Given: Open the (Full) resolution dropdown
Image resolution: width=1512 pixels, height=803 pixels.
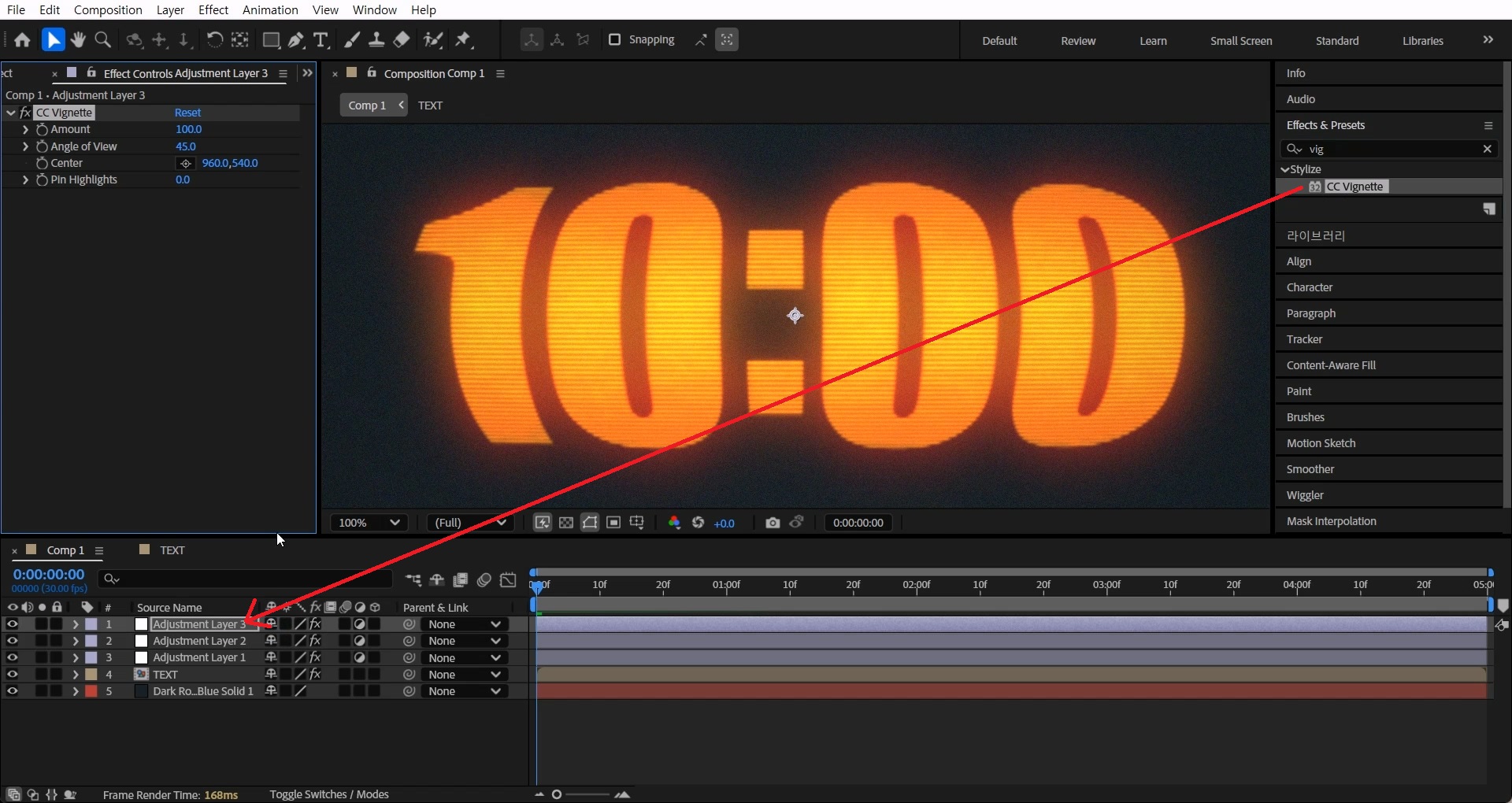Looking at the screenshot, I should pyautogui.click(x=469, y=523).
